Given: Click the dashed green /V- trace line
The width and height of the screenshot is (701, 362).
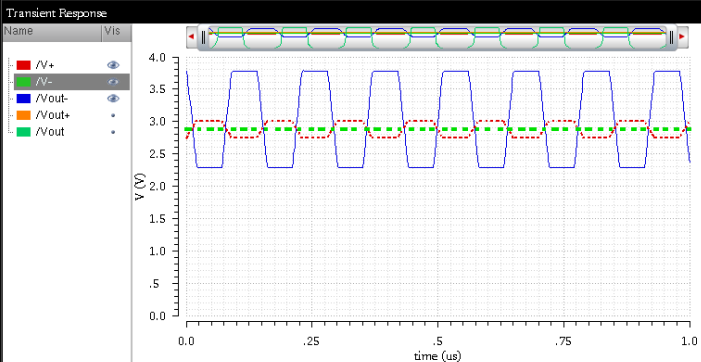Looking at the screenshot, I should click(438, 129).
